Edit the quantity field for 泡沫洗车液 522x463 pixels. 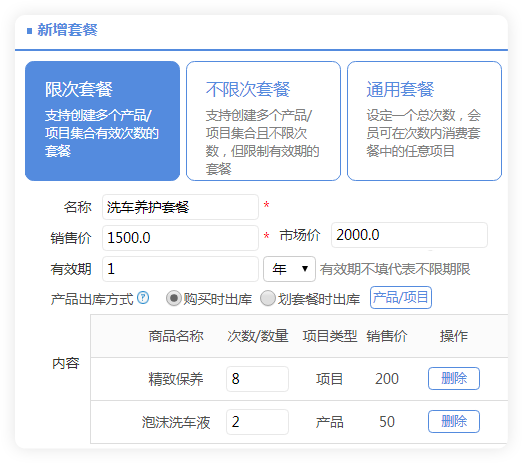pyautogui.click(x=257, y=422)
